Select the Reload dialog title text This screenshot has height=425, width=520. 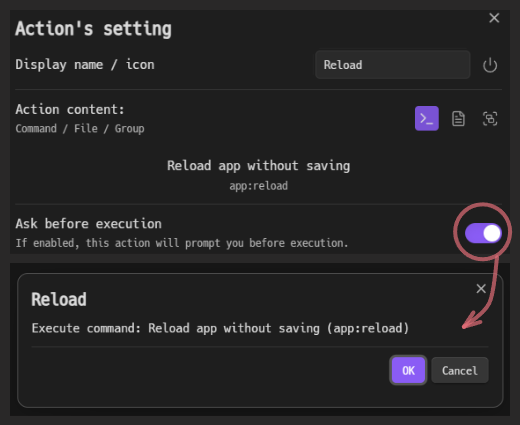click(x=59, y=299)
